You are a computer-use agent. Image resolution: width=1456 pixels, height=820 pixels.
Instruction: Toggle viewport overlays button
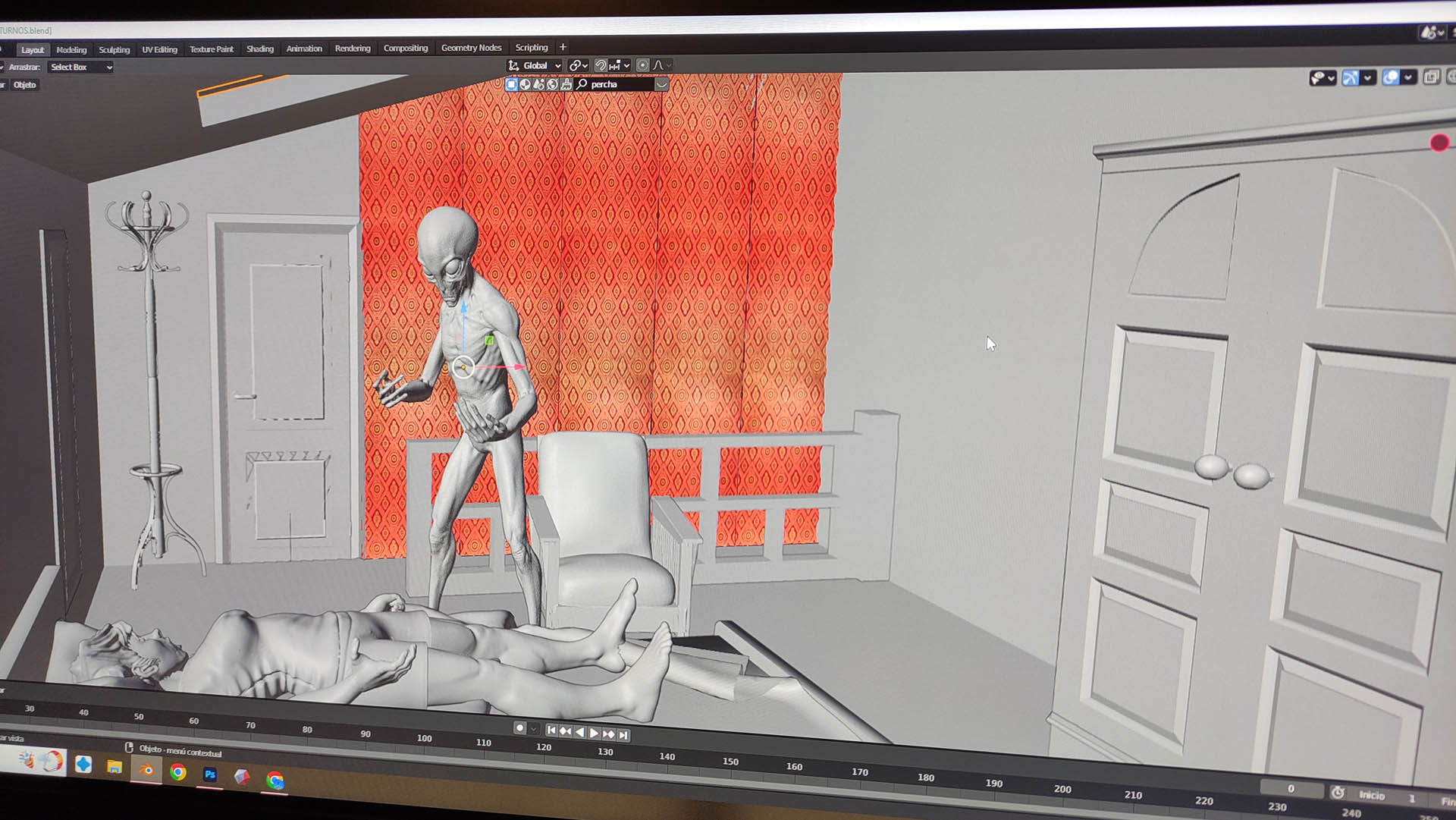pyautogui.click(x=1391, y=77)
